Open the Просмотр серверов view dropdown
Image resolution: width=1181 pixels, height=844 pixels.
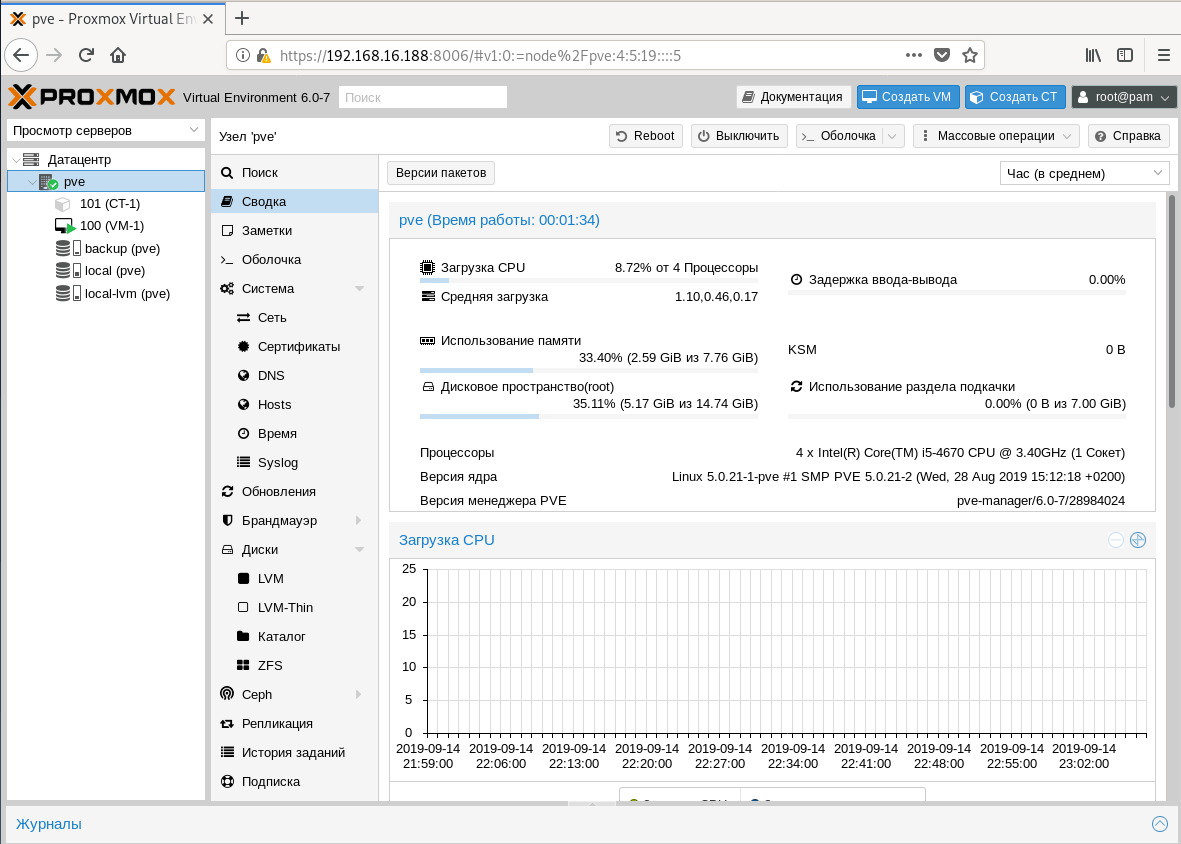point(105,130)
